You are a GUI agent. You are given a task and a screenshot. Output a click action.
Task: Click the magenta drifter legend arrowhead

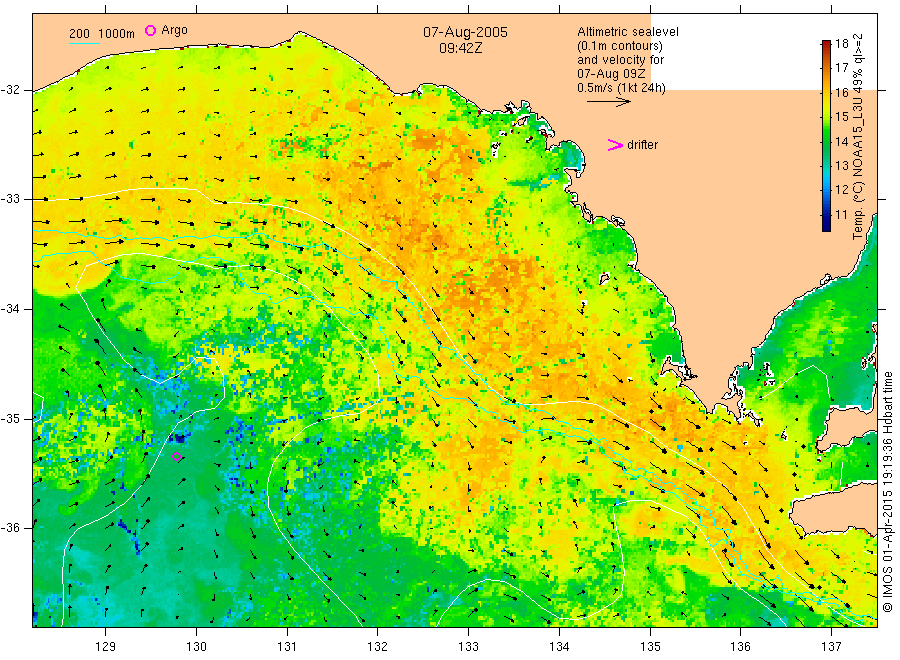coord(615,145)
